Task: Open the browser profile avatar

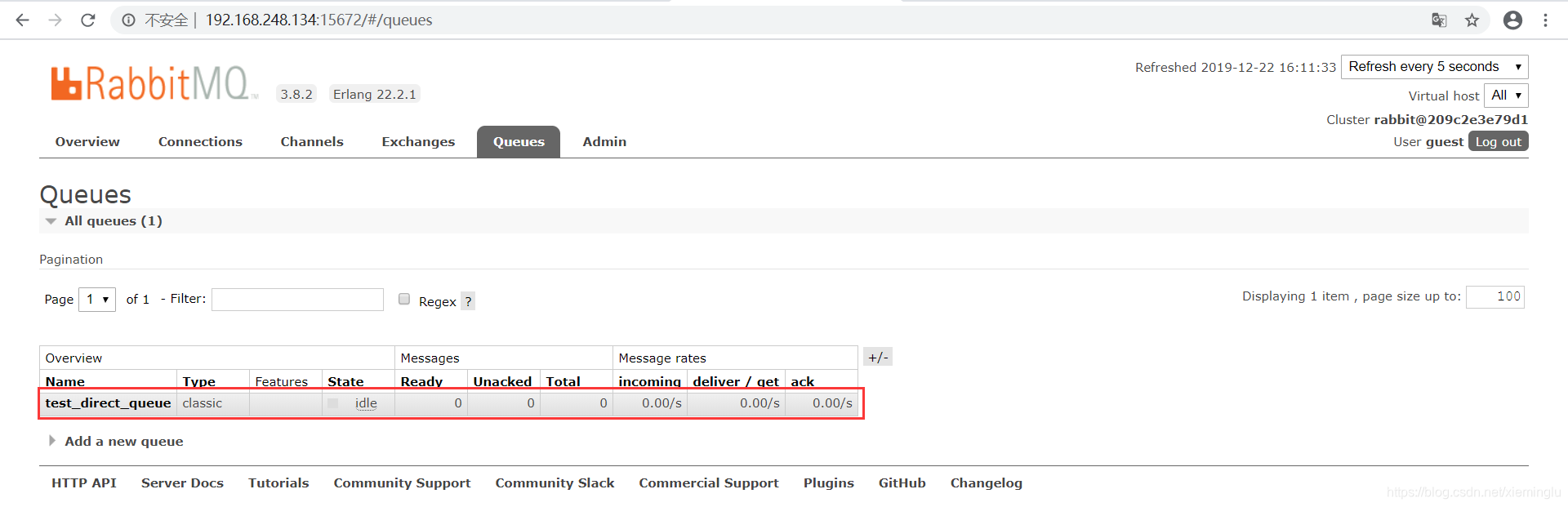Action: 1512,20
